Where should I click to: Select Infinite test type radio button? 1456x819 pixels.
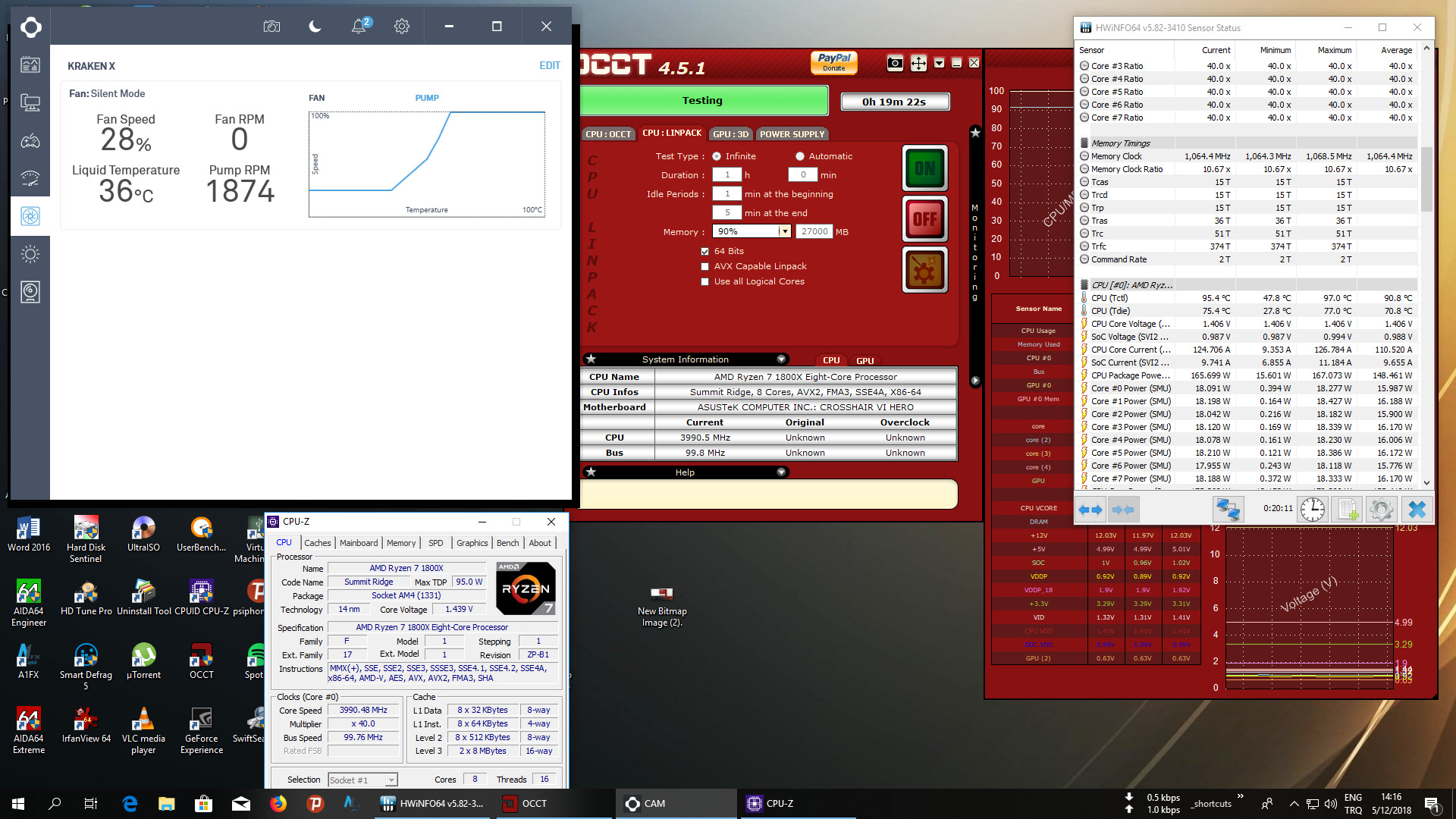pyautogui.click(x=717, y=156)
